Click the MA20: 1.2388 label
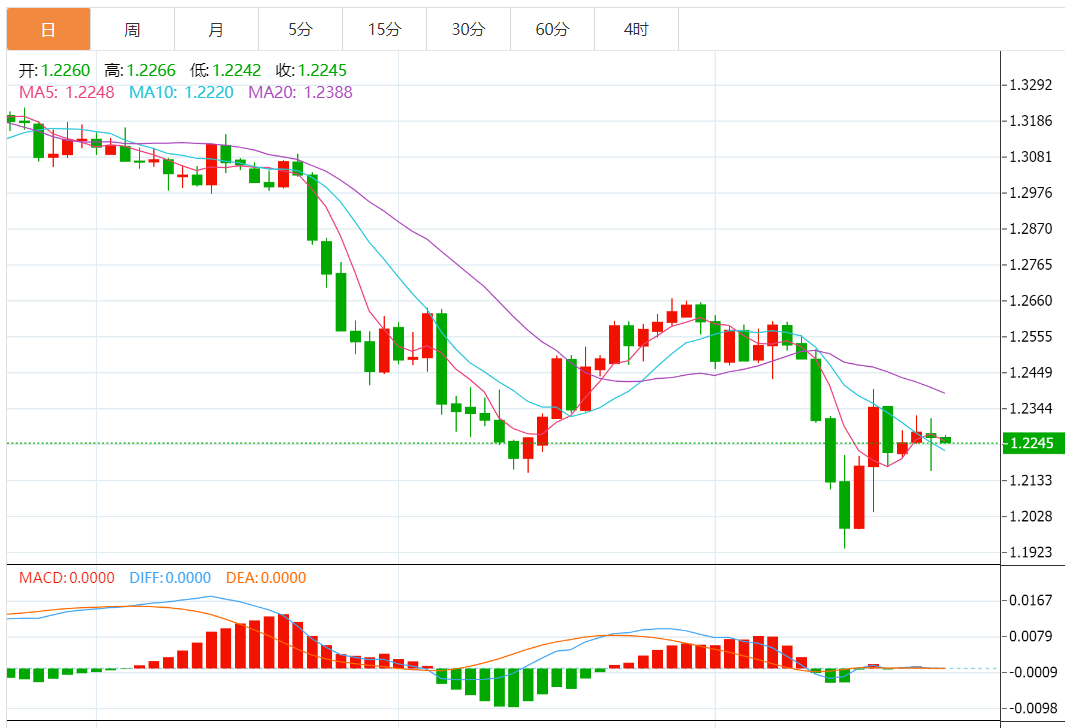The width and height of the screenshot is (1065, 728). point(300,92)
